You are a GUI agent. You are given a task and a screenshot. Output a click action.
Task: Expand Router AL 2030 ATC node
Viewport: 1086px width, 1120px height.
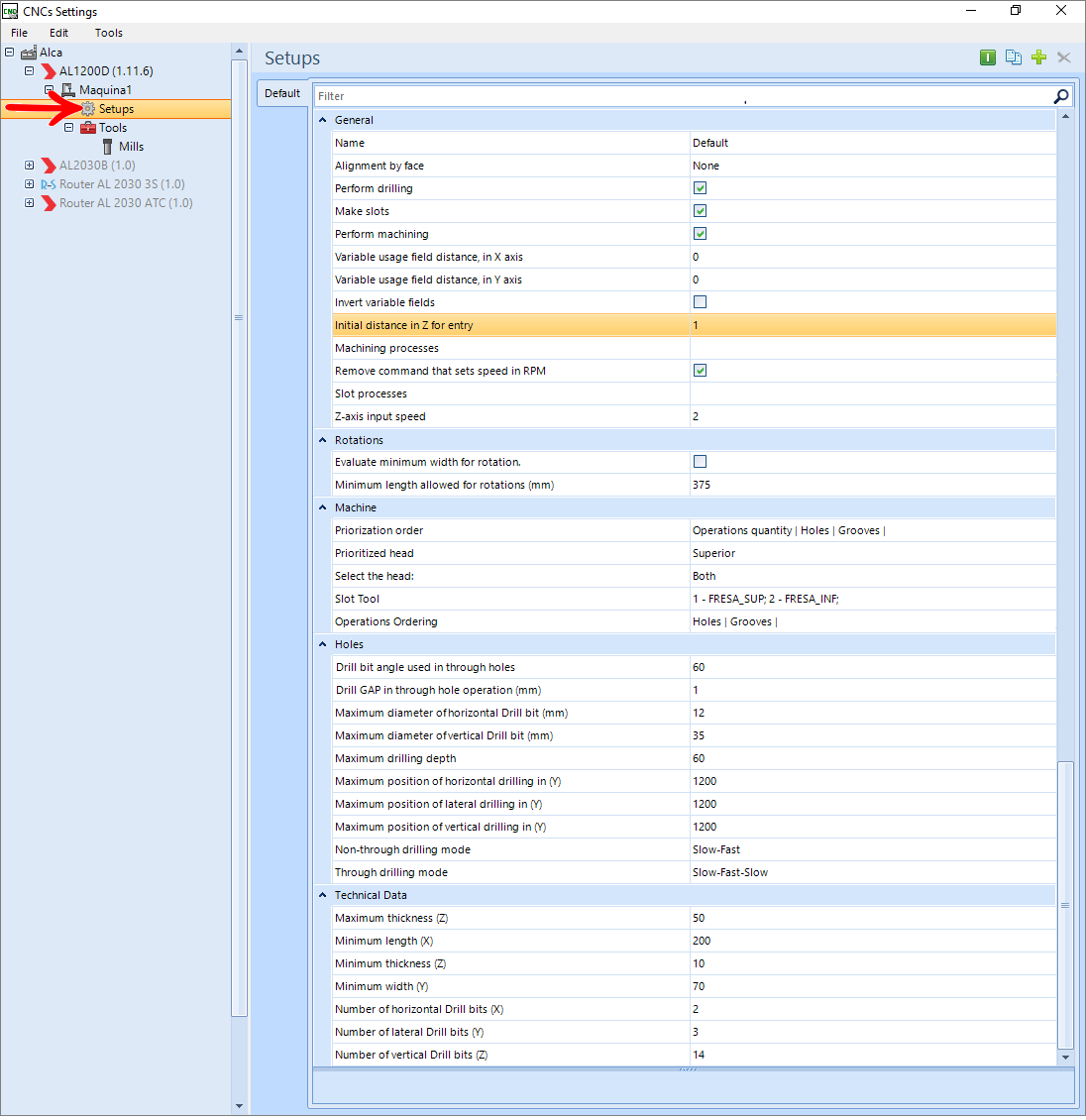[30, 203]
